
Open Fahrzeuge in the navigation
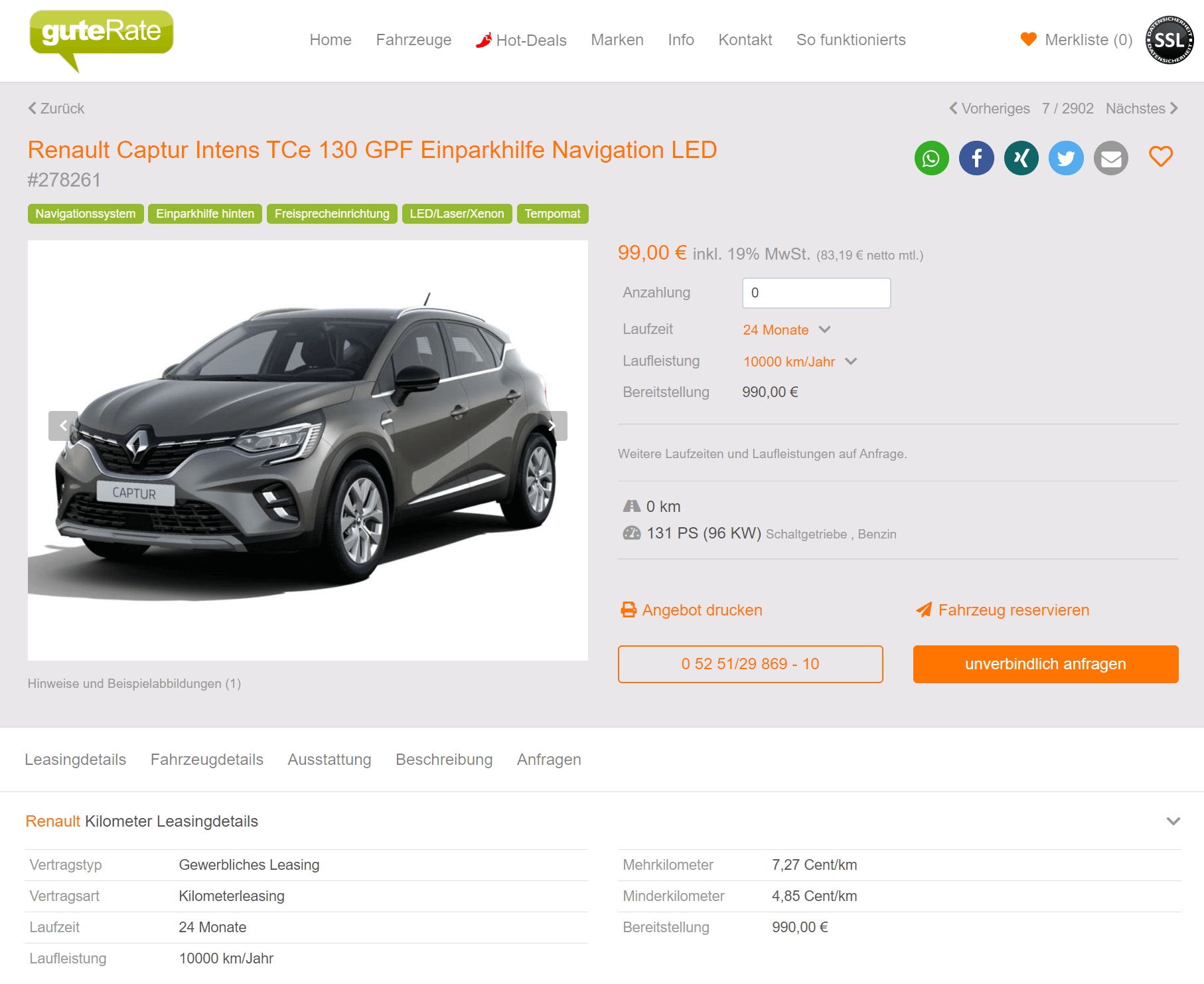click(x=414, y=40)
